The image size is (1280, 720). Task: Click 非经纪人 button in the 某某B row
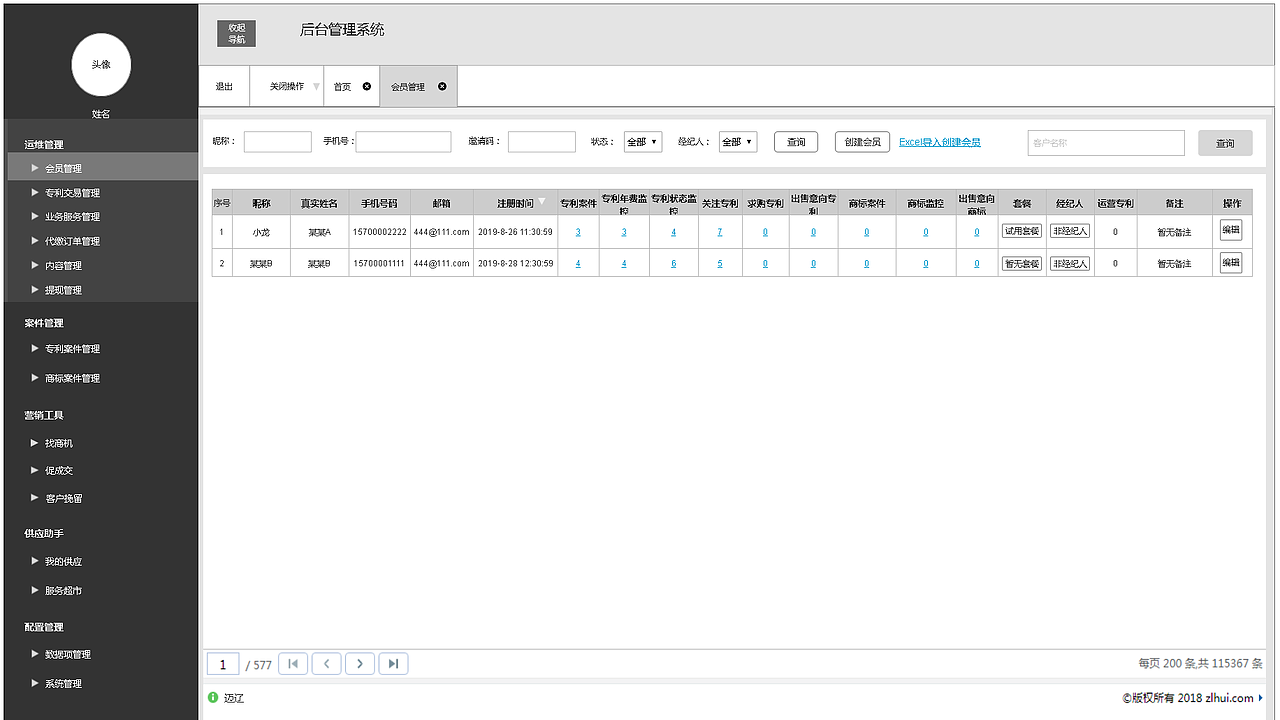tap(1070, 264)
